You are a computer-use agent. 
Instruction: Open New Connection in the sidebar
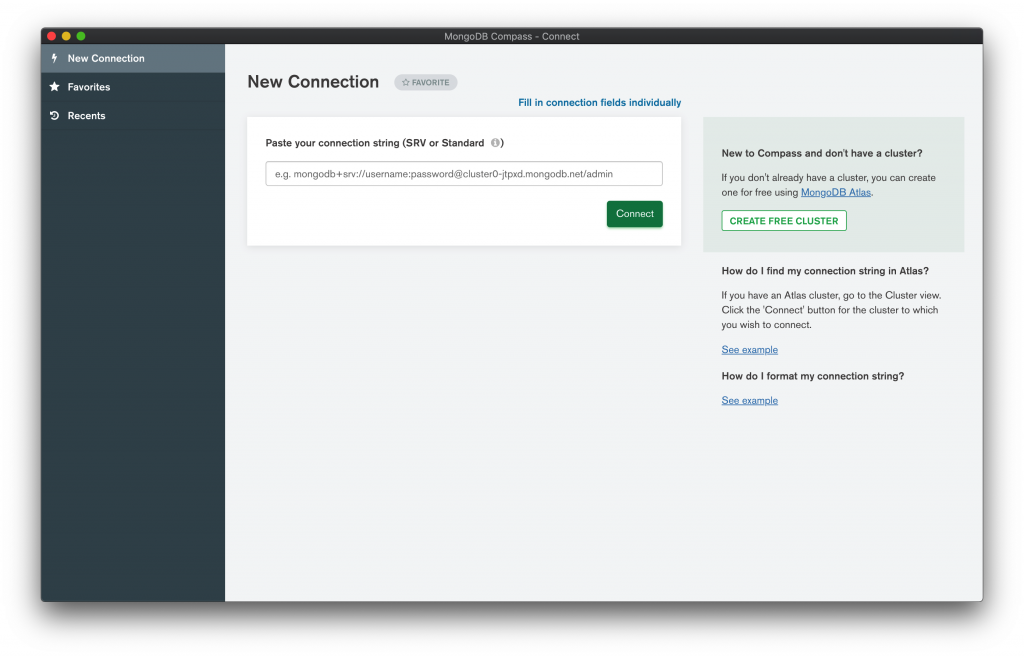(x=133, y=58)
